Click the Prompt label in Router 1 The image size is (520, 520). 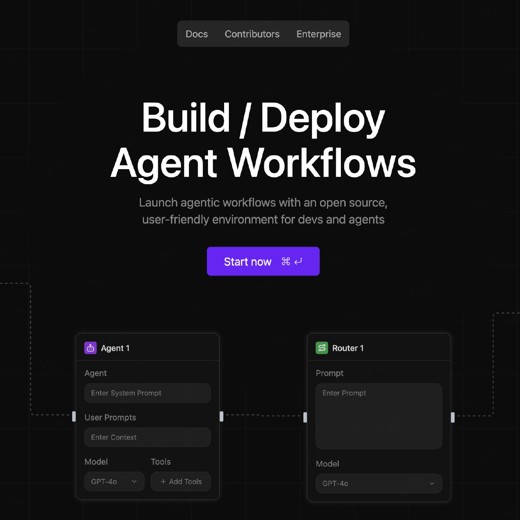pyautogui.click(x=329, y=373)
